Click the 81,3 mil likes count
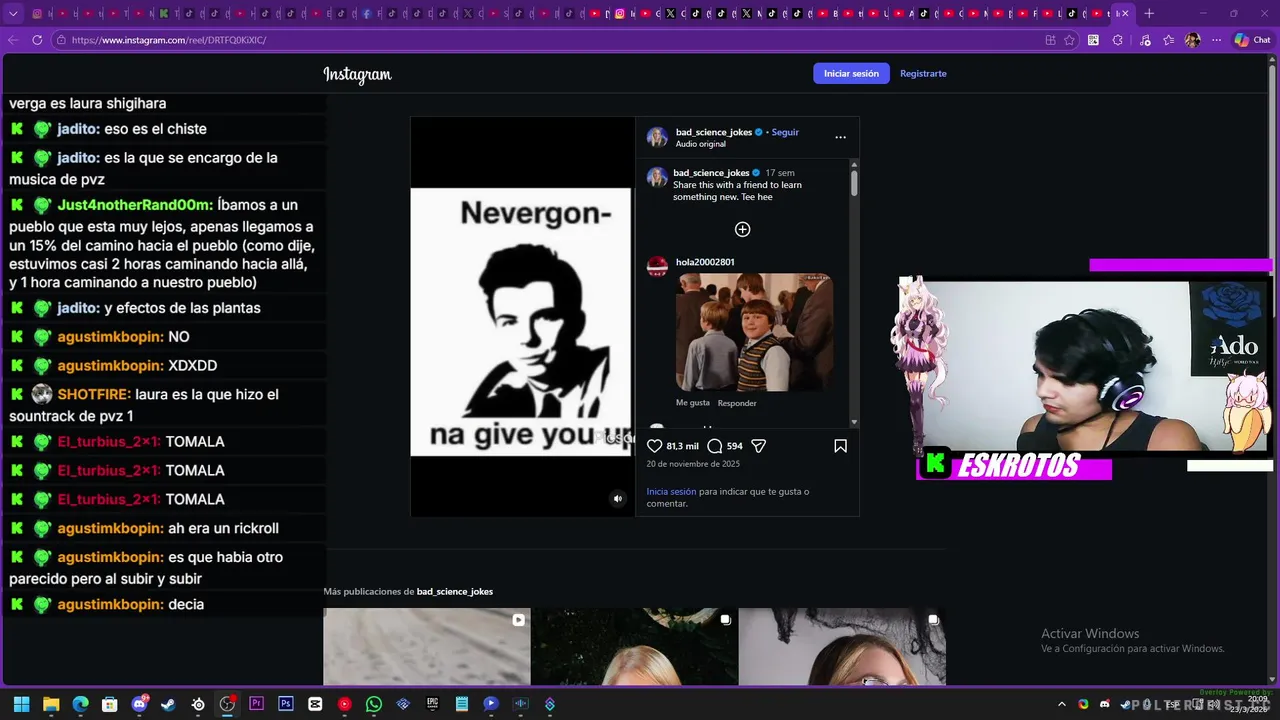Image resolution: width=1280 pixels, height=720 pixels. coord(682,446)
